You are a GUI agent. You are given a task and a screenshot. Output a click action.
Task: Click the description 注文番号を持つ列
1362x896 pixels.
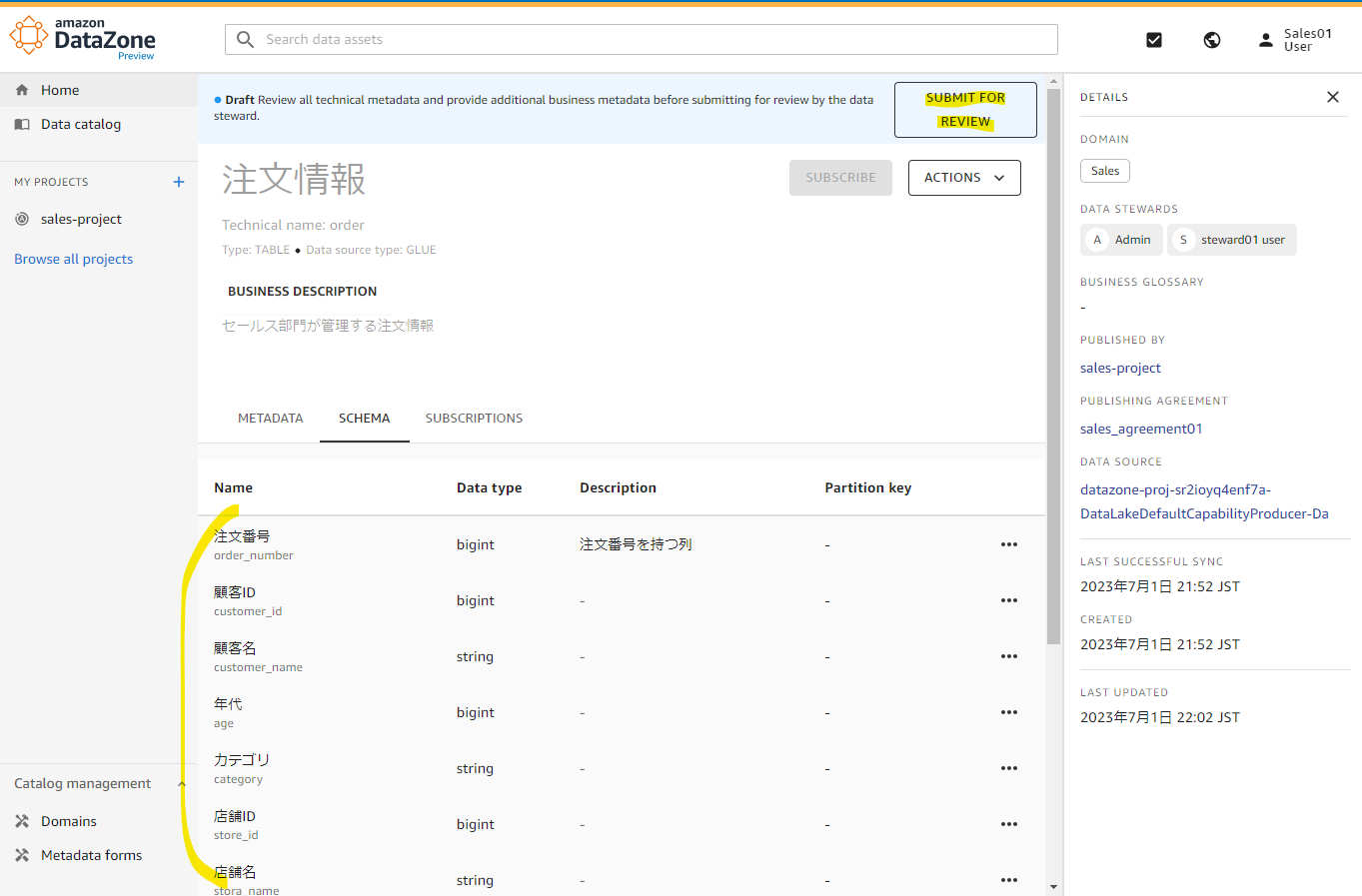(636, 544)
